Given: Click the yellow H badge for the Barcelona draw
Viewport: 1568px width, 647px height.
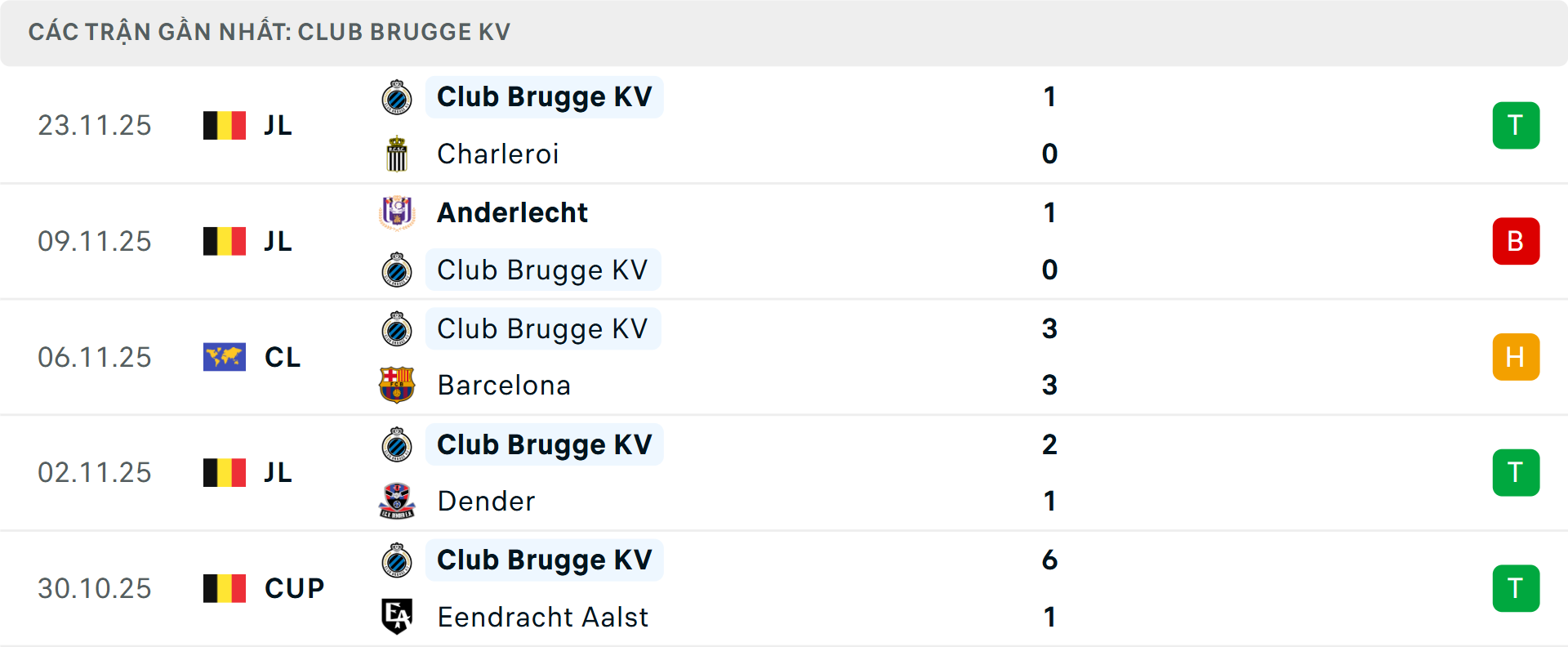Looking at the screenshot, I should [x=1517, y=357].
